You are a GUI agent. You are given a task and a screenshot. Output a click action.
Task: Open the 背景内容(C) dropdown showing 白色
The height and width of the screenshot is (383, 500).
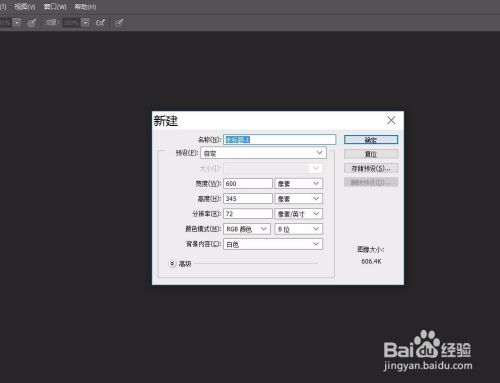tap(273, 244)
